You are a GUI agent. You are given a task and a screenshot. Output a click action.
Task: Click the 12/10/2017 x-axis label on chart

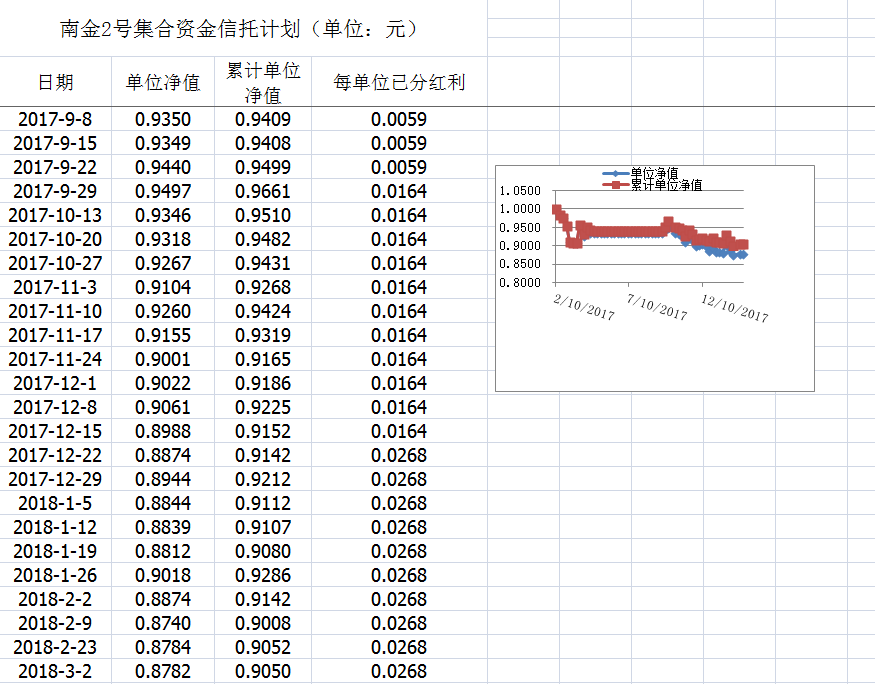(x=734, y=307)
